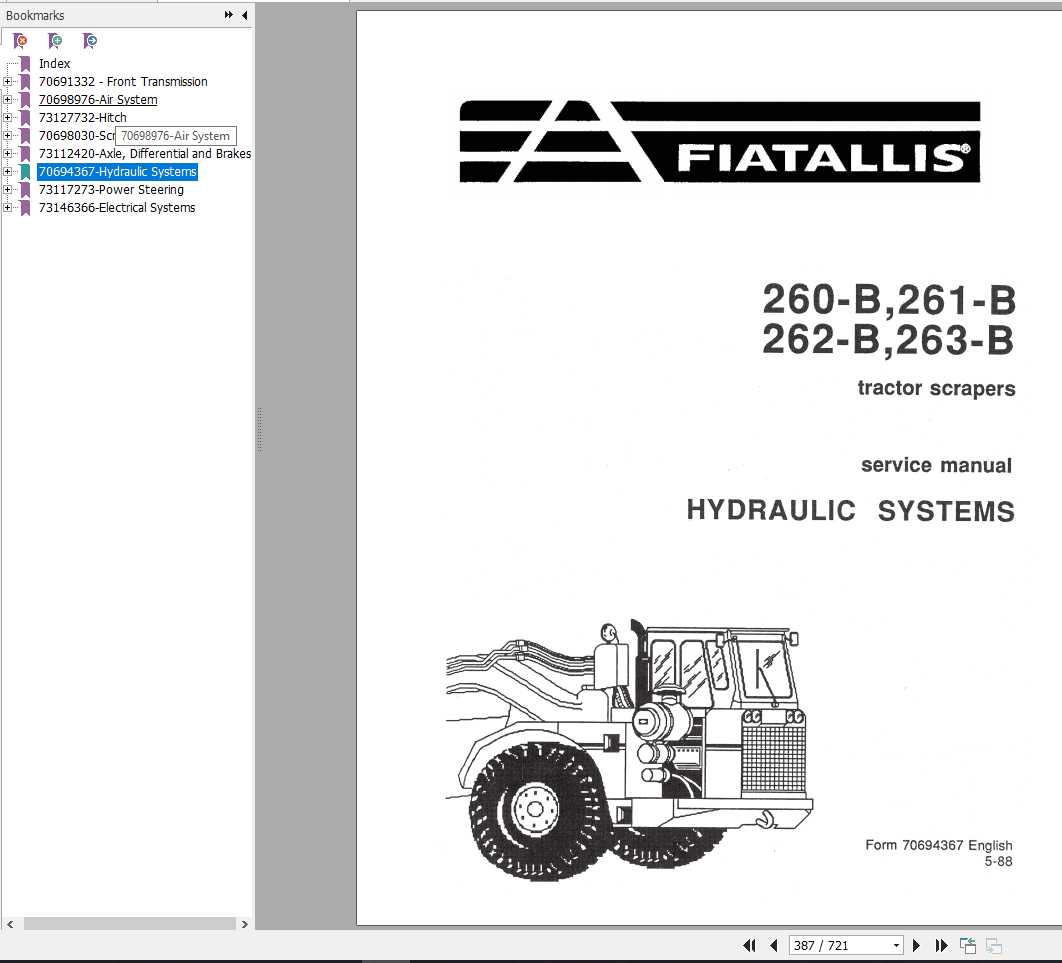Open the underlined 70698976-Air System bookmark
This screenshot has height=963, width=1062.
98,100
